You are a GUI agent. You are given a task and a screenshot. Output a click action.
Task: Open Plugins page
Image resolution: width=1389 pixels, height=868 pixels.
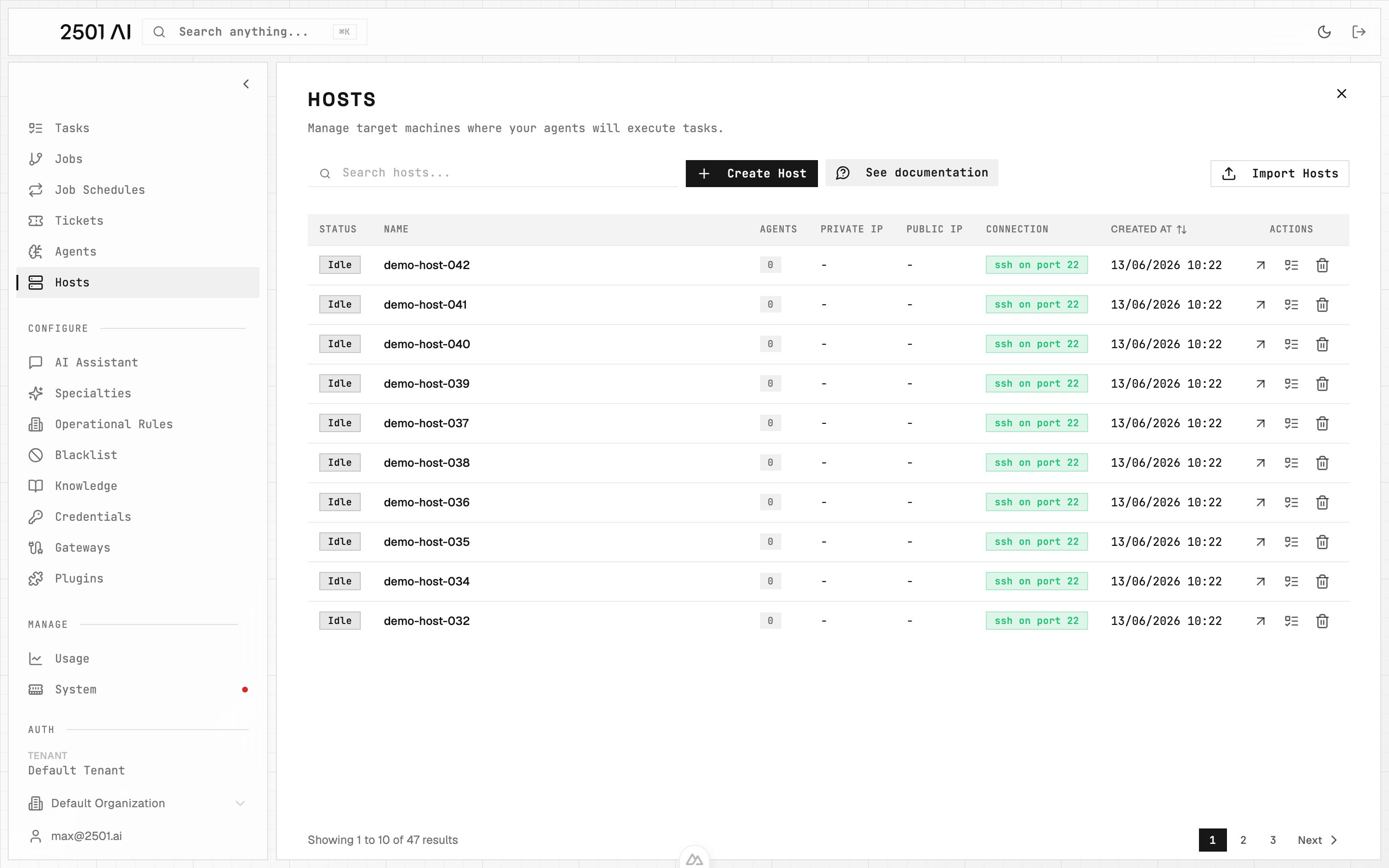[138, 579]
